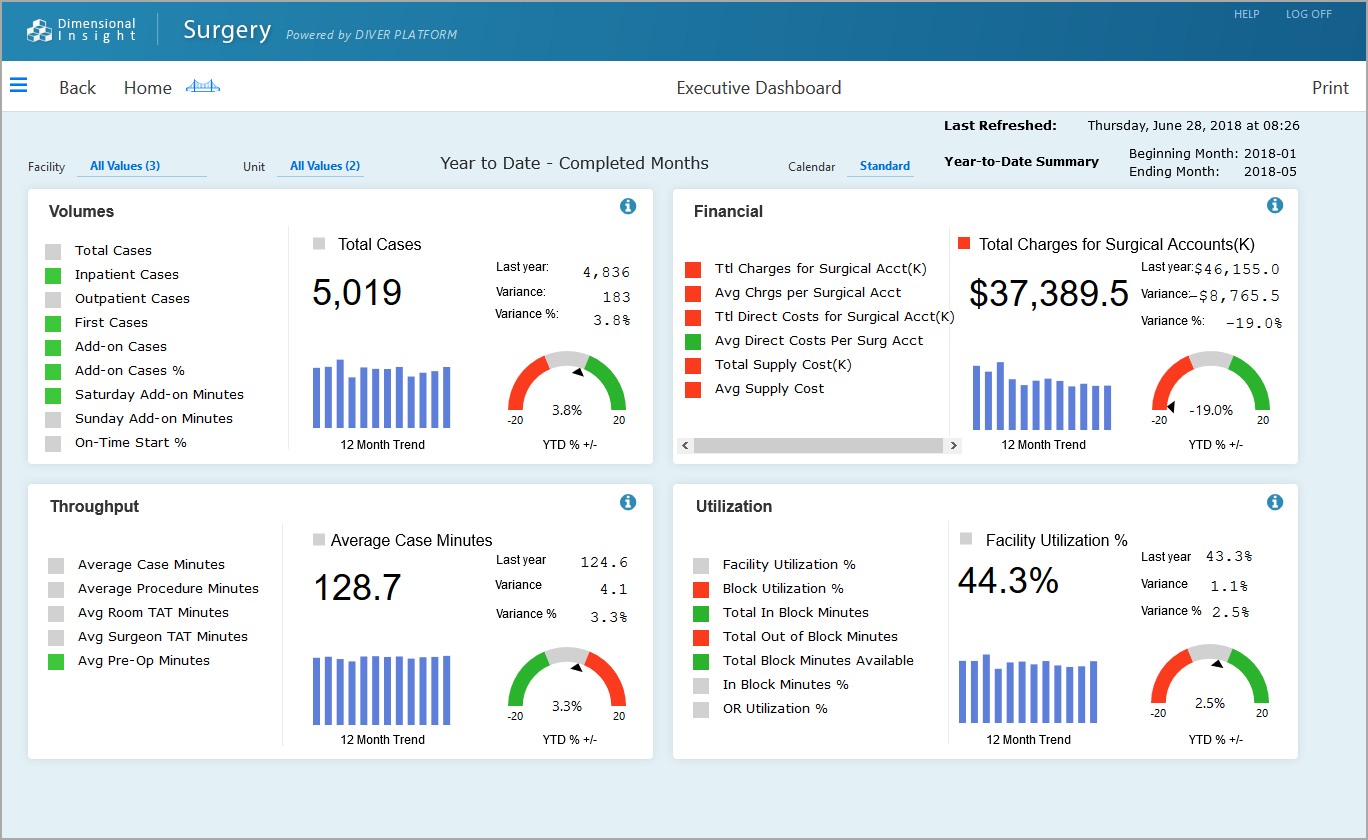Screen dimensions: 1368x840
Task: Click the LOG OFF link
Action: (1308, 14)
